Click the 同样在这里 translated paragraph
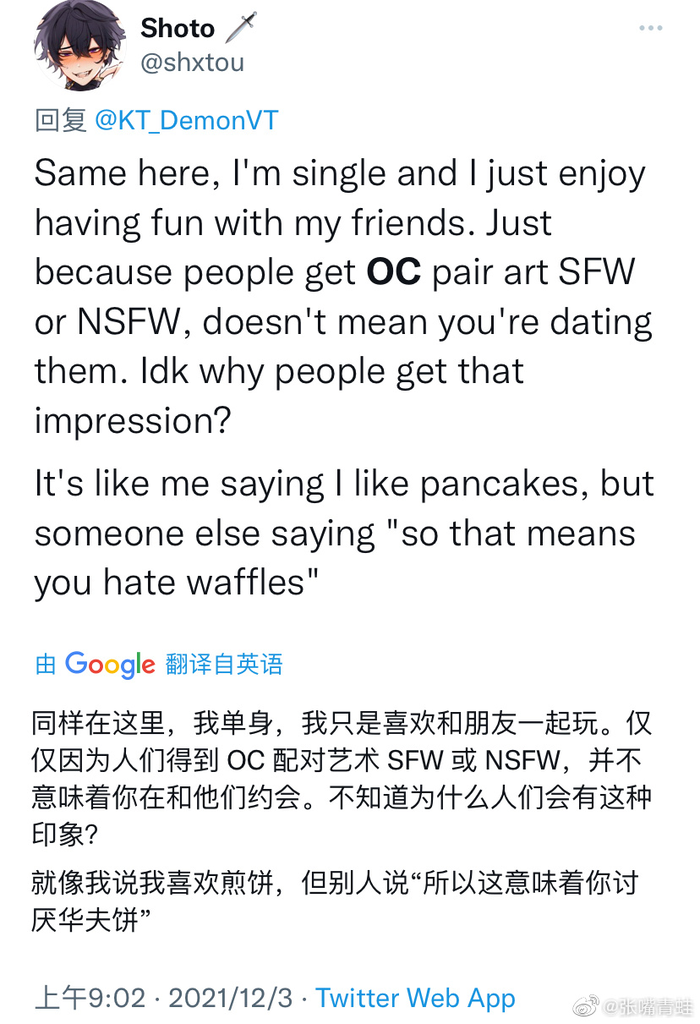 pyautogui.click(x=342, y=778)
